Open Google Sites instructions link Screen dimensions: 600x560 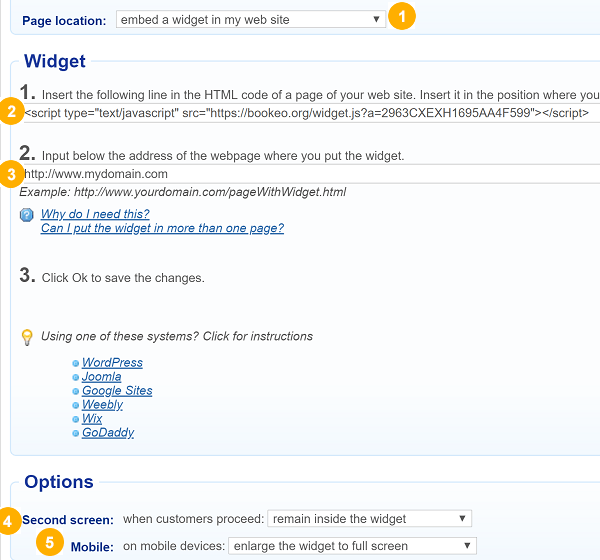[117, 390]
